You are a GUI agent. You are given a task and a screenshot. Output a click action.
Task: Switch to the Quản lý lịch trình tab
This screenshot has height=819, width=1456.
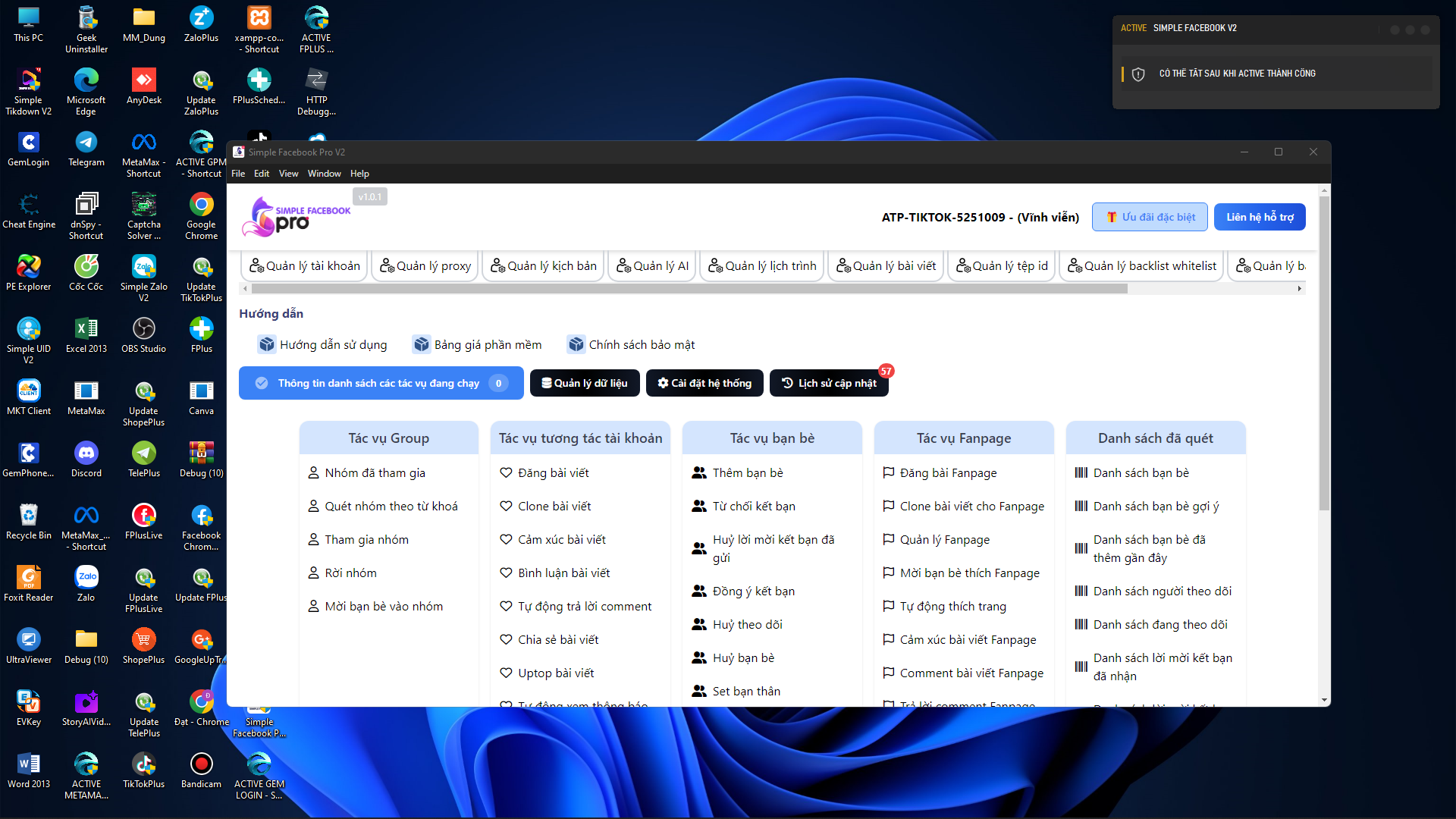762,266
